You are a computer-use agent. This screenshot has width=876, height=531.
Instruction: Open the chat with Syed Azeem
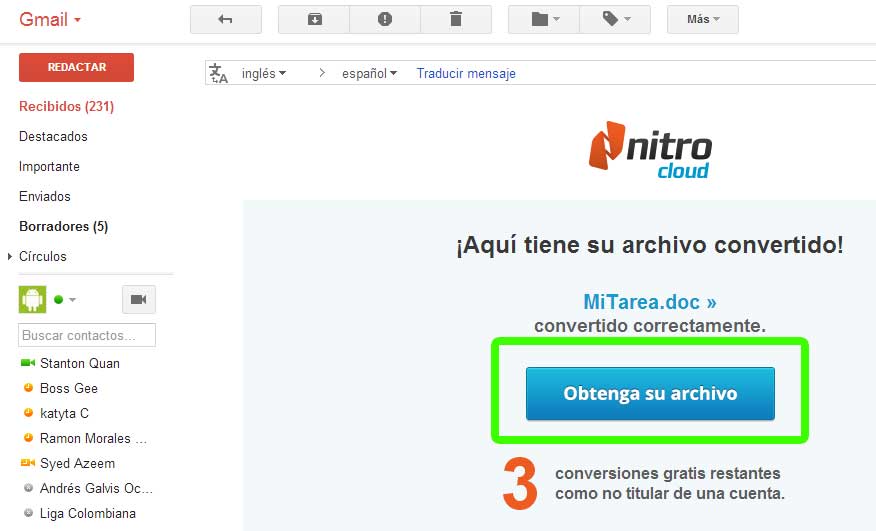click(78, 463)
